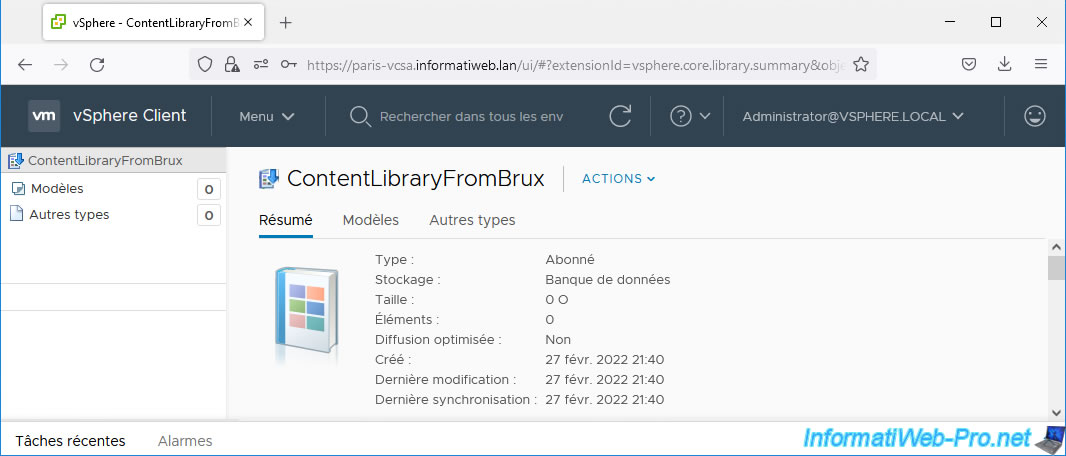Click the smiley feedback icon

point(1035,116)
